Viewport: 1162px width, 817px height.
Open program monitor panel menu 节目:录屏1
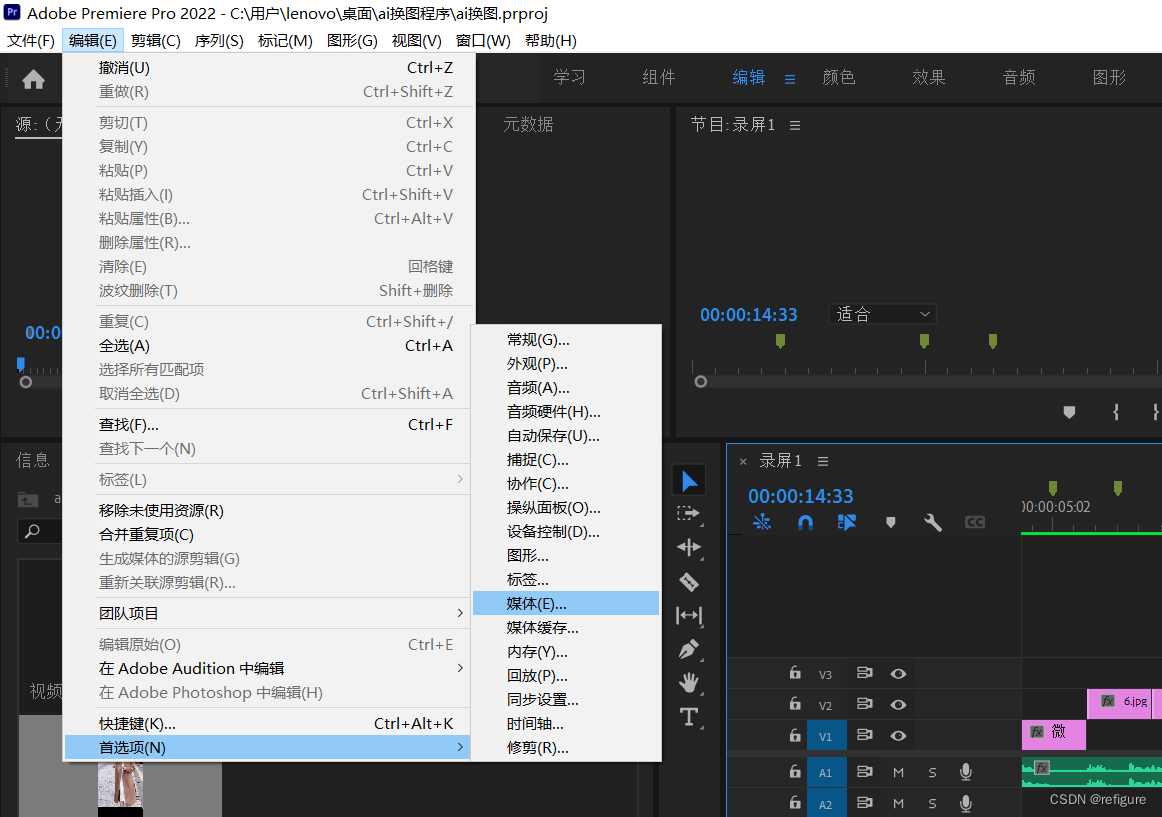pyautogui.click(x=795, y=126)
